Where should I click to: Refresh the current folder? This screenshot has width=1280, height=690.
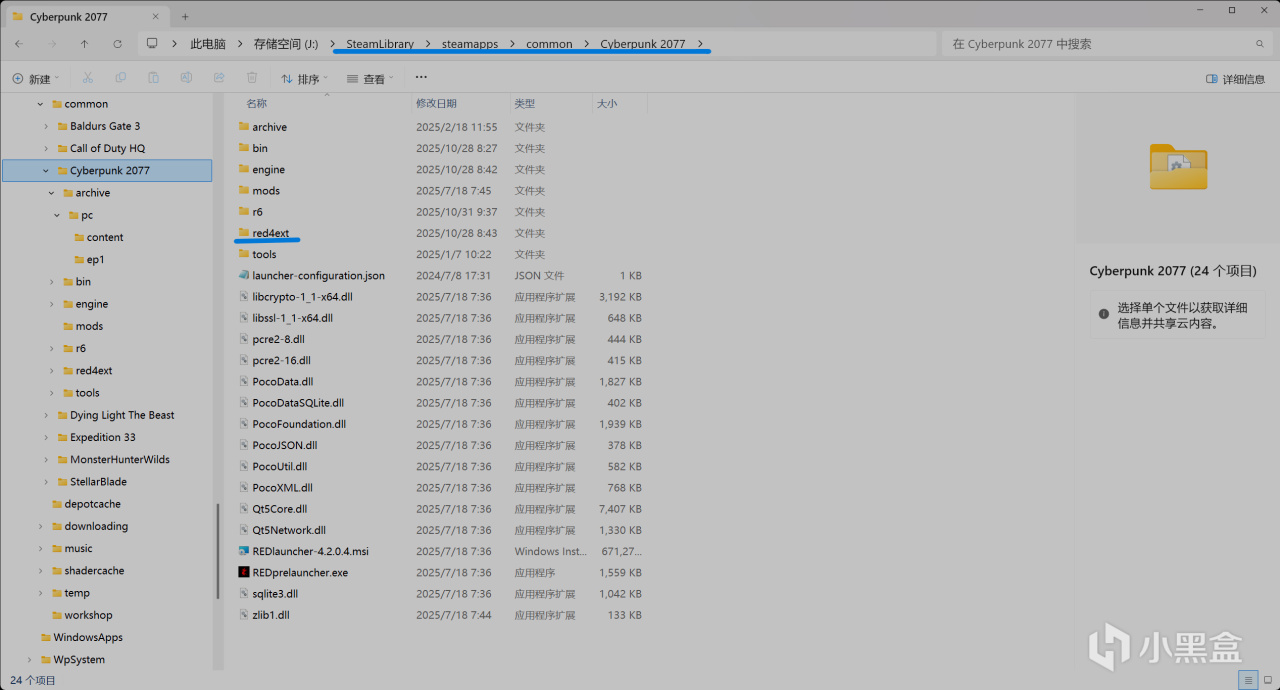(117, 44)
